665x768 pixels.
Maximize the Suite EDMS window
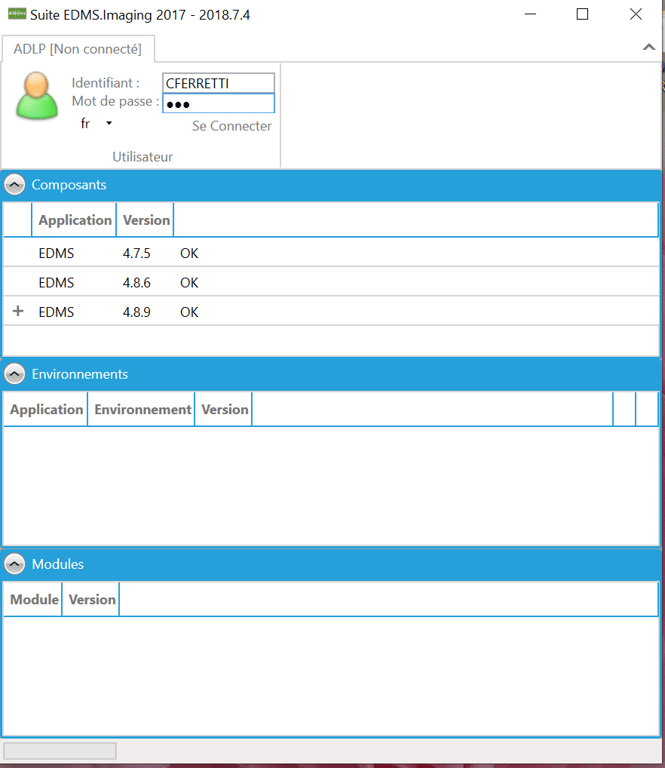click(582, 14)
